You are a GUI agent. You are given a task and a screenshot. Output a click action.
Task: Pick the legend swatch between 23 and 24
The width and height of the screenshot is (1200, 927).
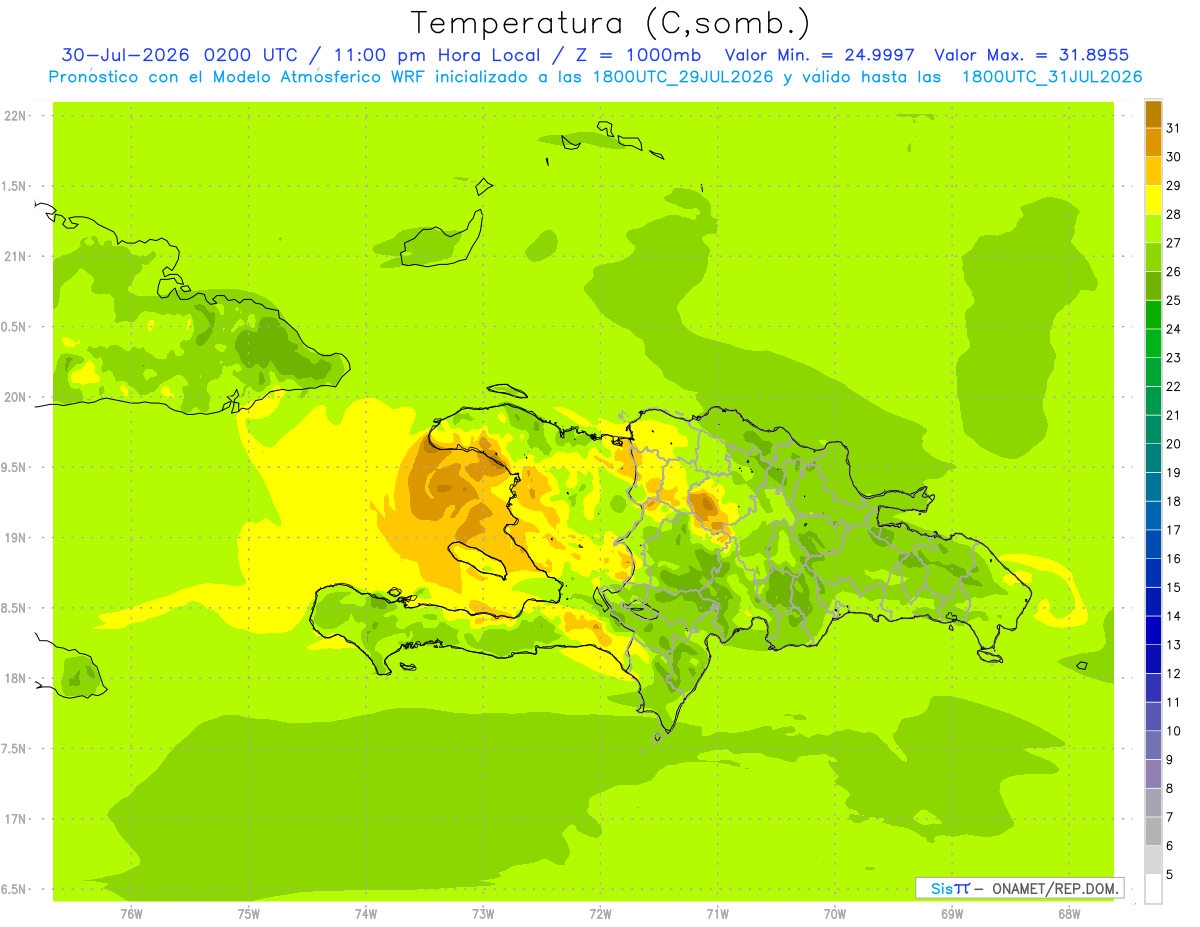tap(1153, 343)
